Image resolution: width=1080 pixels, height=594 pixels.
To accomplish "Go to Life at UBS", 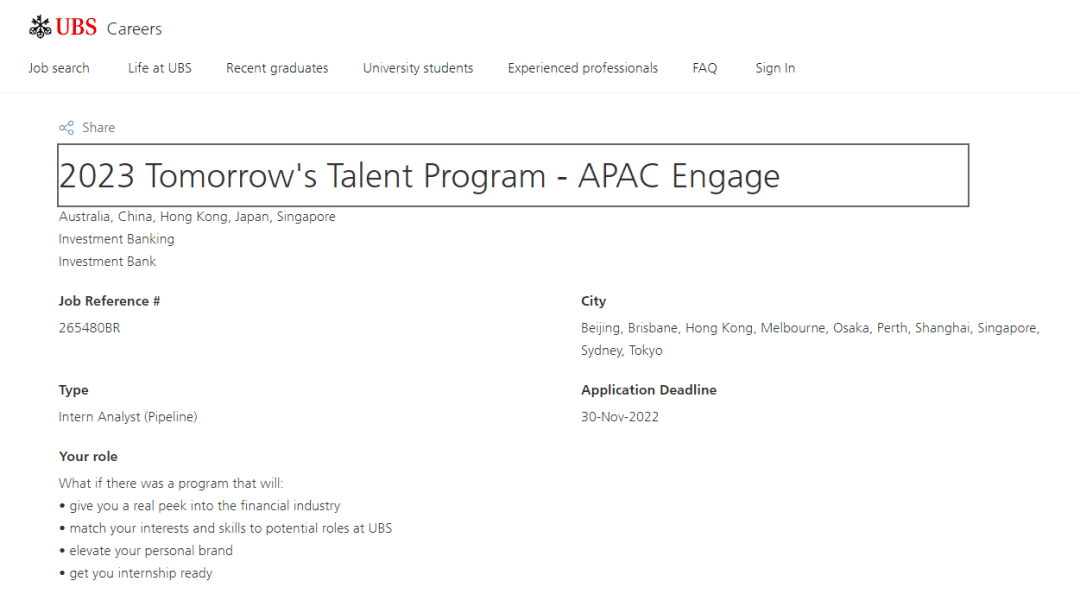I will [160, 68].
